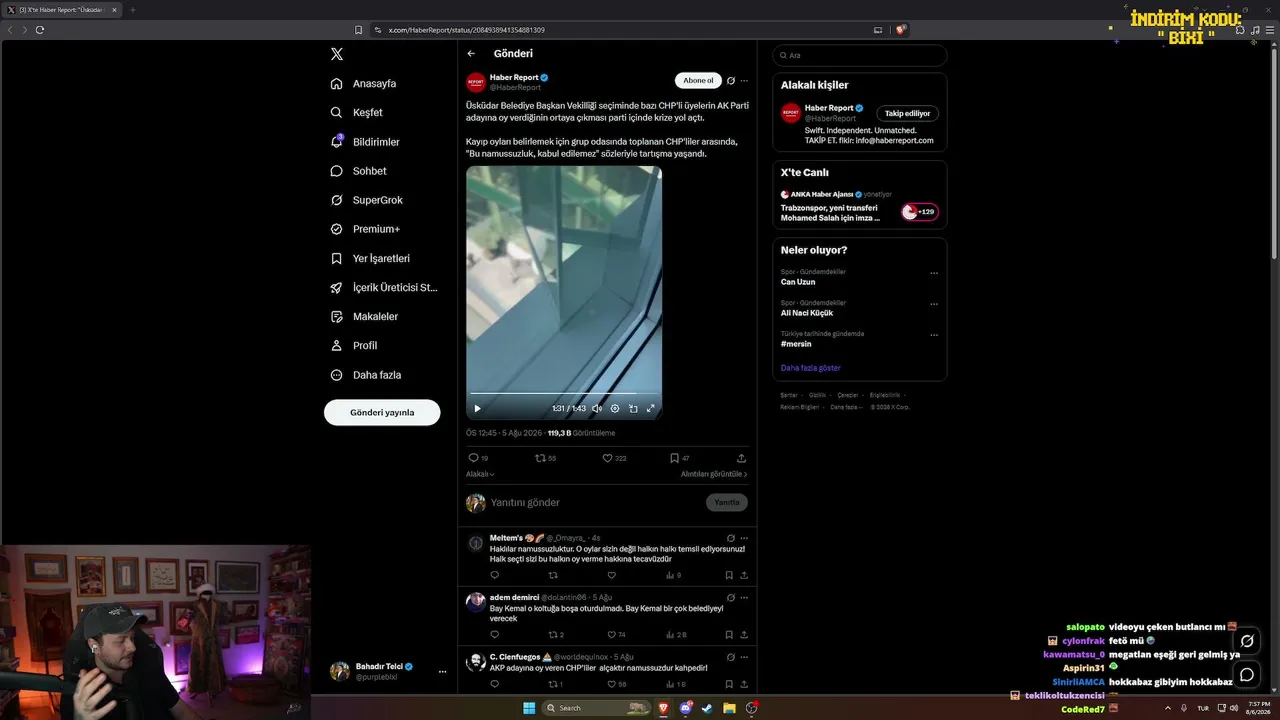Click Daha fazla göster under trends
The image size is (1280, 720).
[x=811, y=368]
